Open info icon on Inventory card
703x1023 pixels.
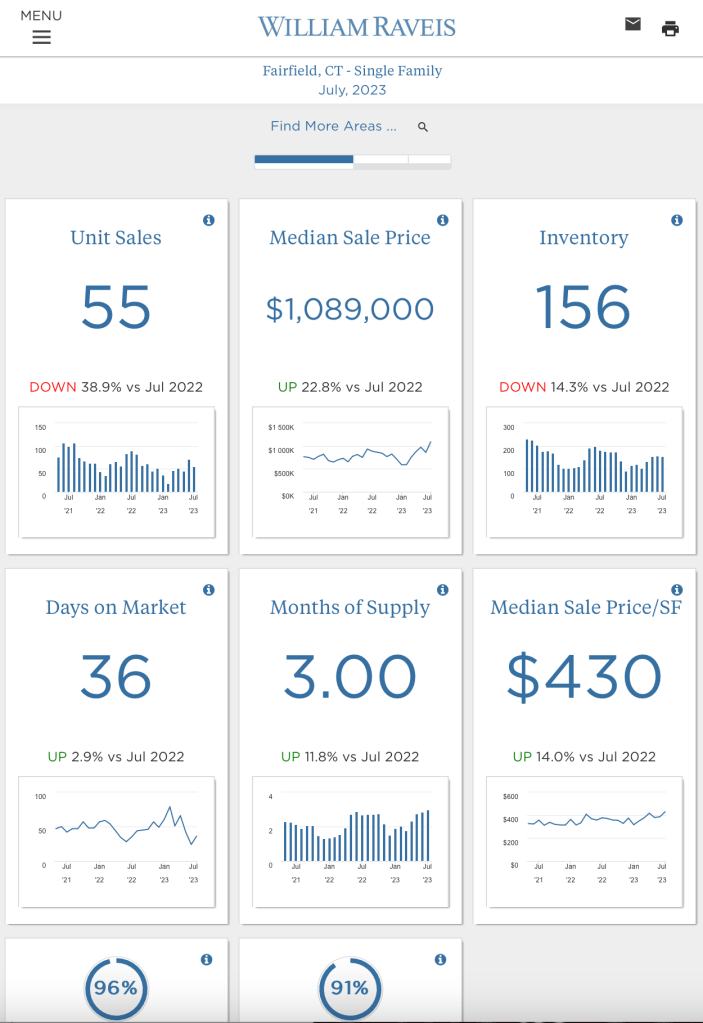point(677,220)
